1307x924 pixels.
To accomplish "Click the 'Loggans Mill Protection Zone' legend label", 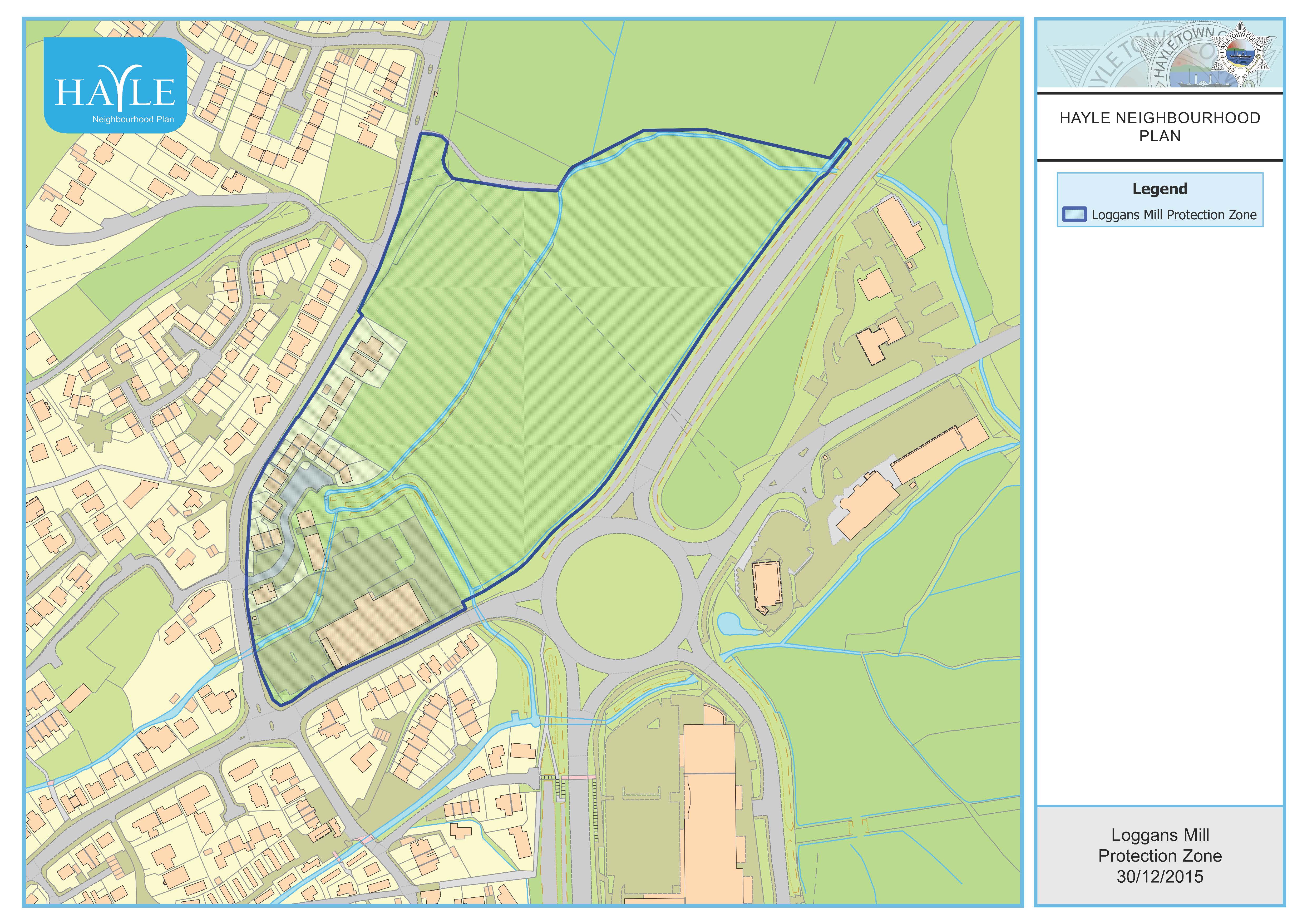I will (1173, 215).
